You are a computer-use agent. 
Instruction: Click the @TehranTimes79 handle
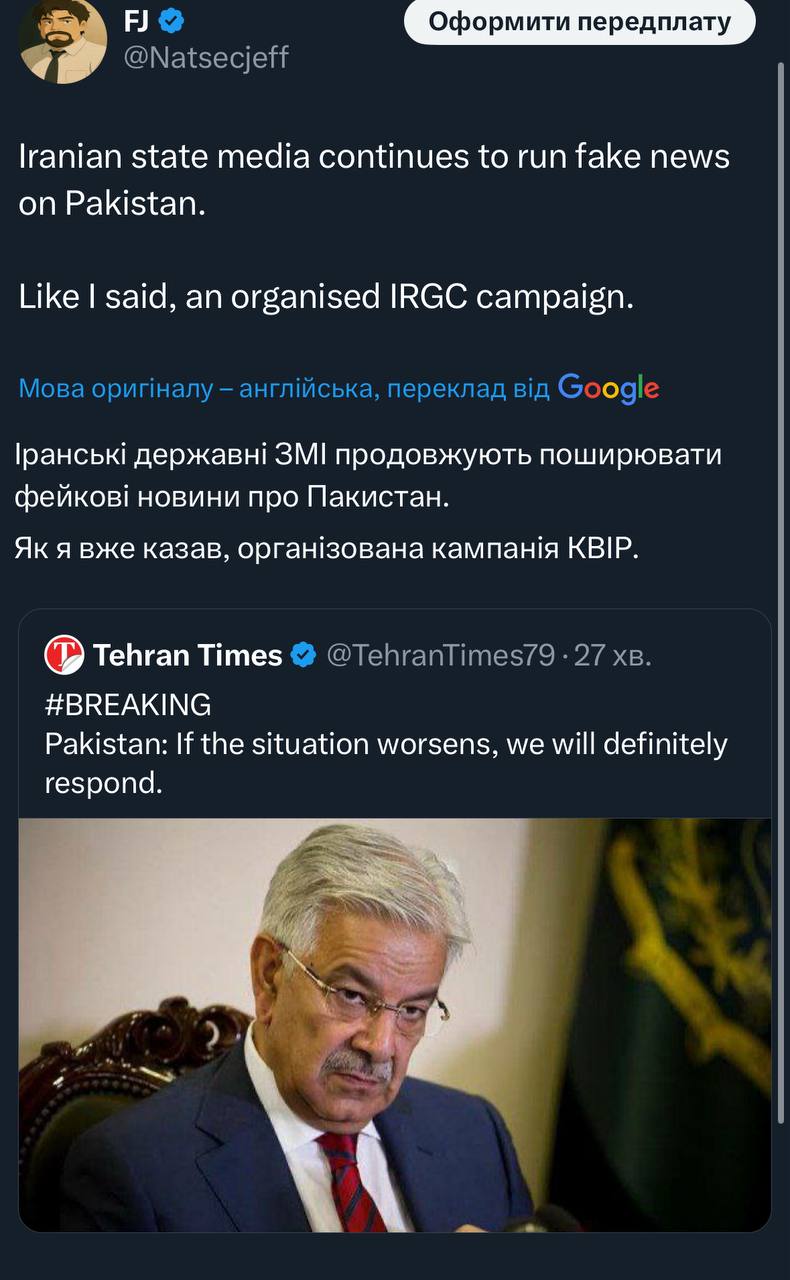click(440, 655)
